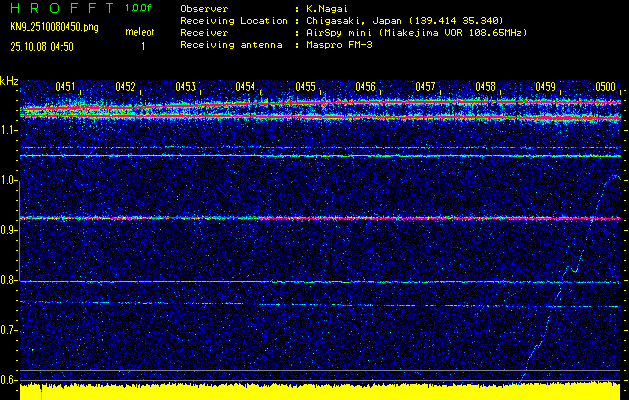629x400 pixels.
Task: Select the 1.0 frequency axis label
Action: 9,180
